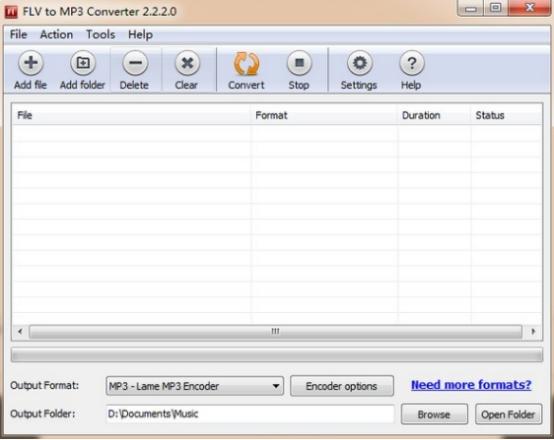Click the Stop square icon
This screenshot has width=554, height=440.
click(x=299, y=63)
